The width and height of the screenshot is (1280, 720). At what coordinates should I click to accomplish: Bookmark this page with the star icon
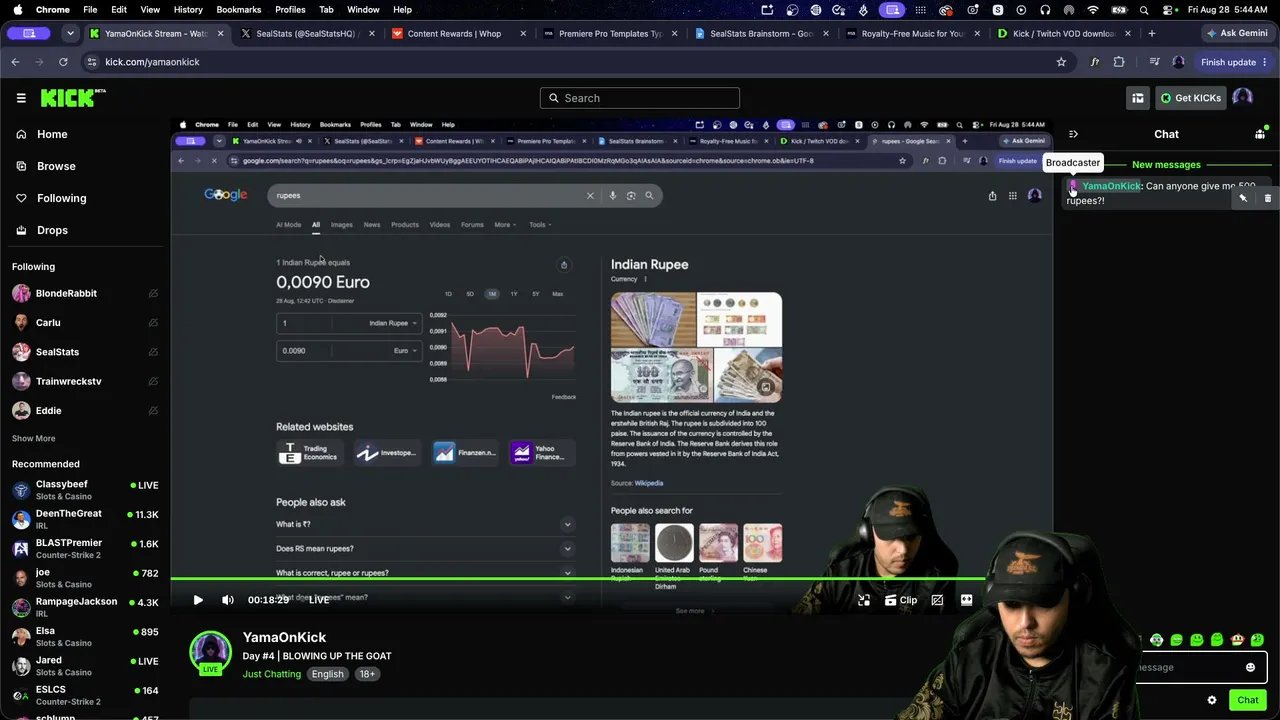(1061, 62)
